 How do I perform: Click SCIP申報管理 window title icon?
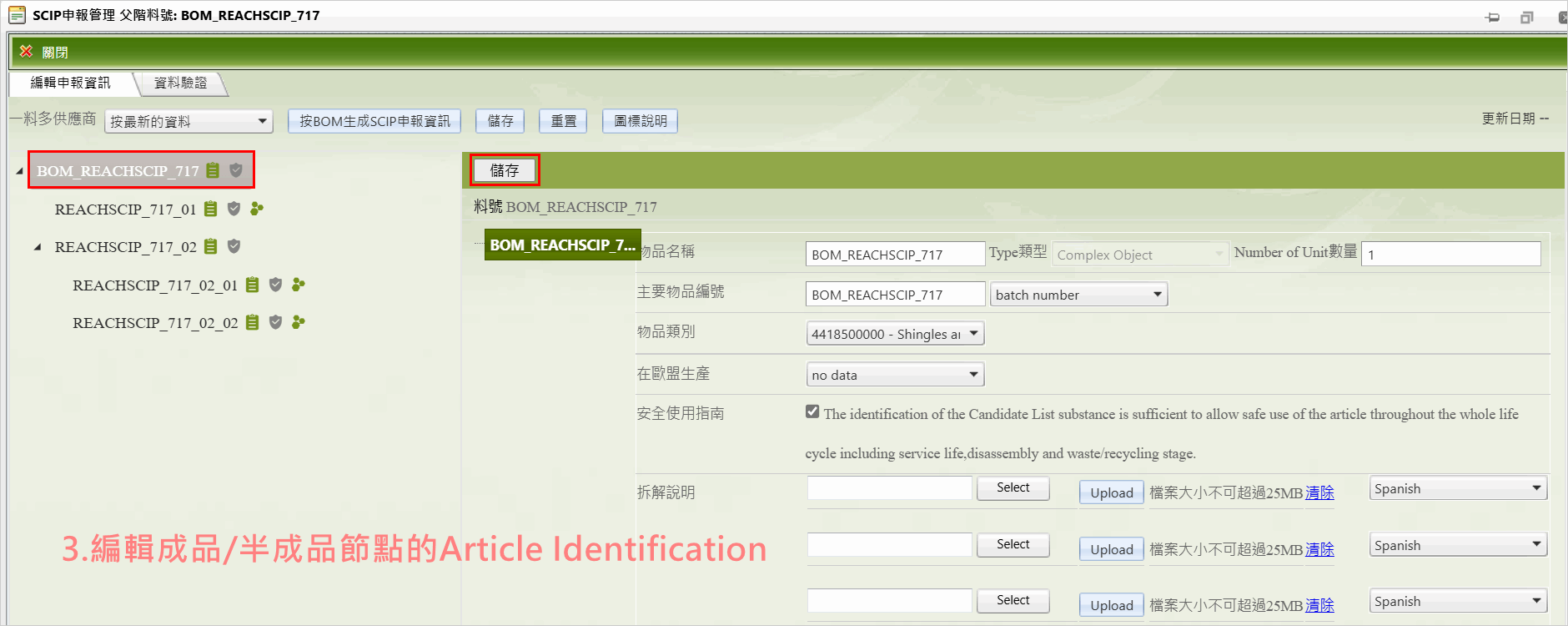[17, 15]
